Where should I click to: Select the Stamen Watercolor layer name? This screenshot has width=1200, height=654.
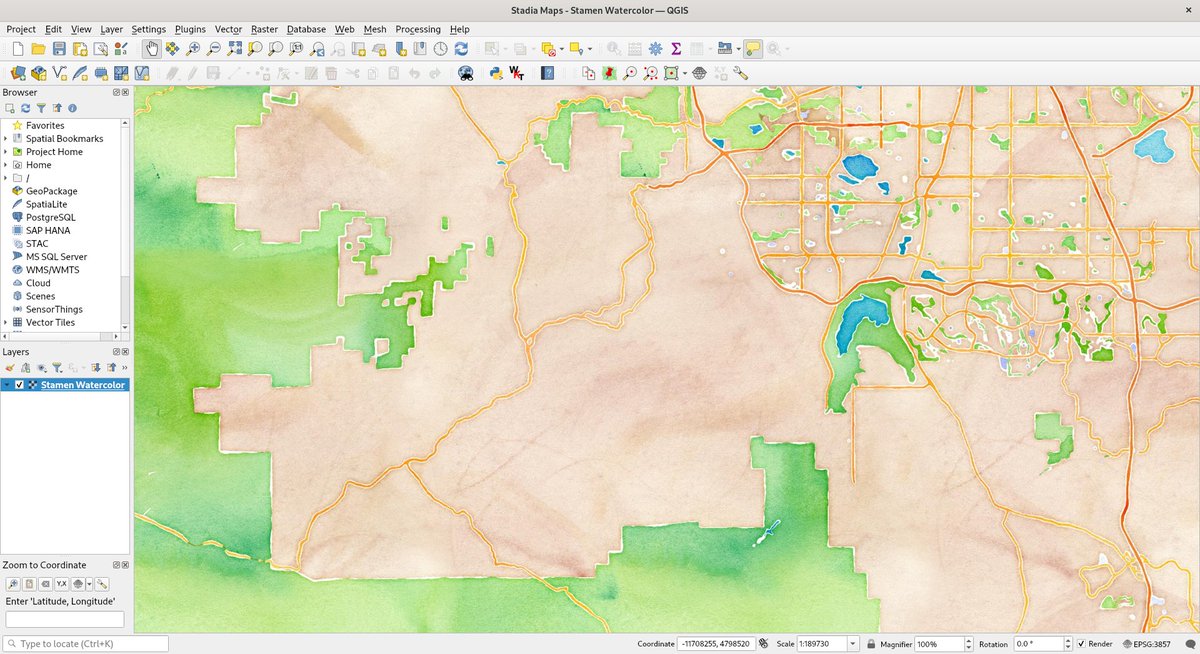click(x=83, y=385)
